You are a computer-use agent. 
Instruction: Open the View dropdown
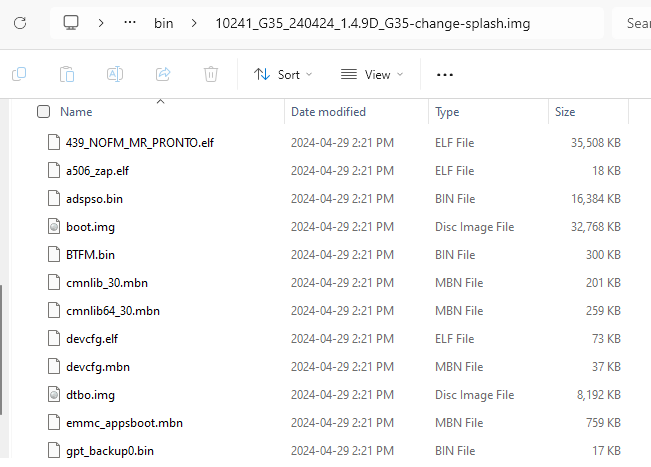click(x=372, y=74)
